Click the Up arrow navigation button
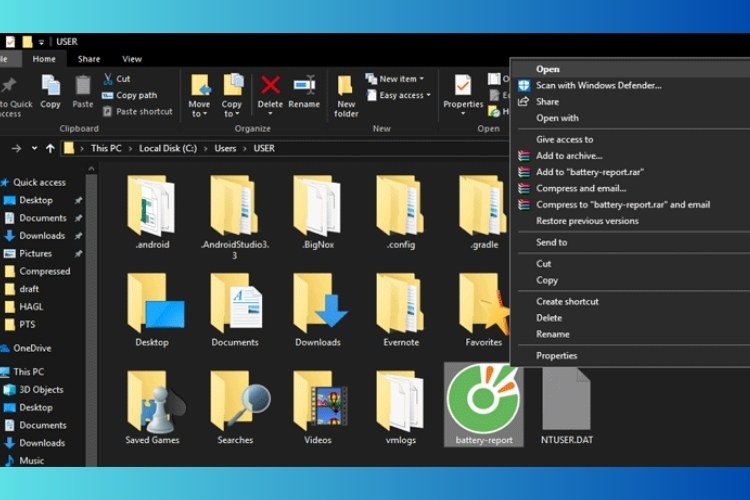This screenshot has width=750, height=500. pos(51,148)
